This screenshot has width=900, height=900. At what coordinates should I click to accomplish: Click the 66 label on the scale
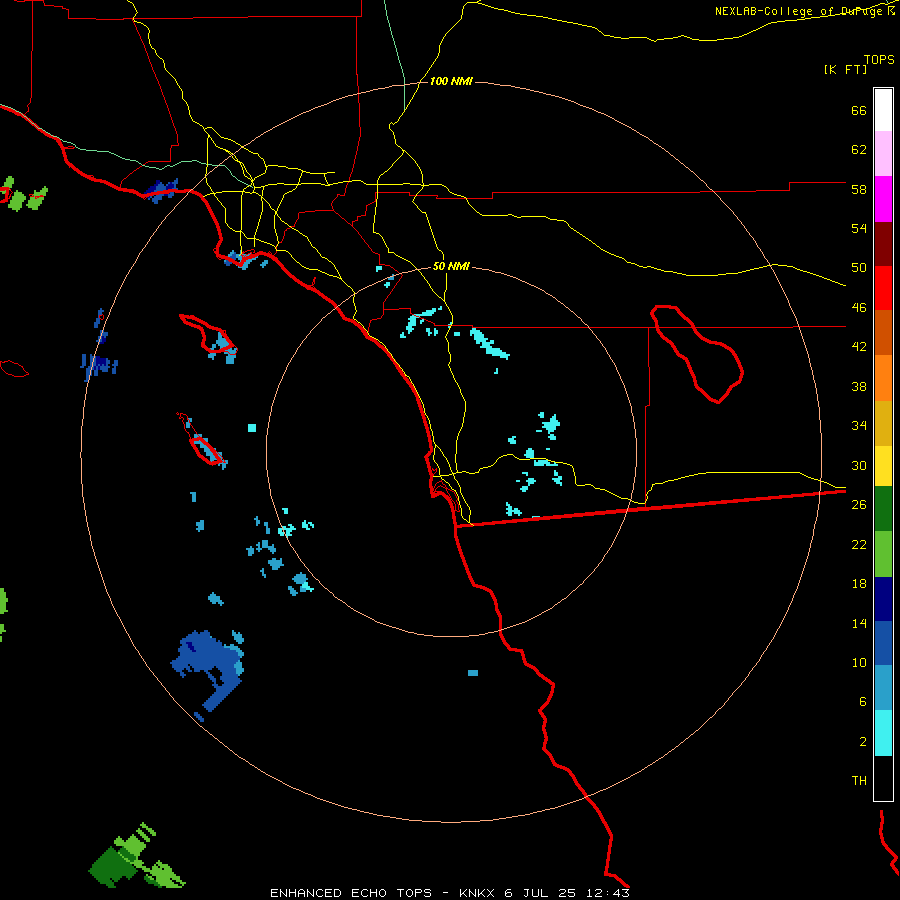[859, 110]
